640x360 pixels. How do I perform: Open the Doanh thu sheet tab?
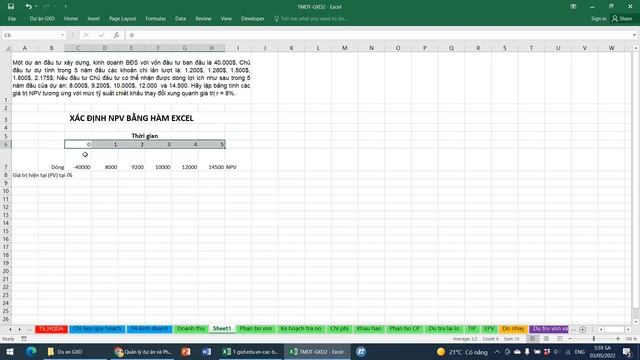pos(191,329)
